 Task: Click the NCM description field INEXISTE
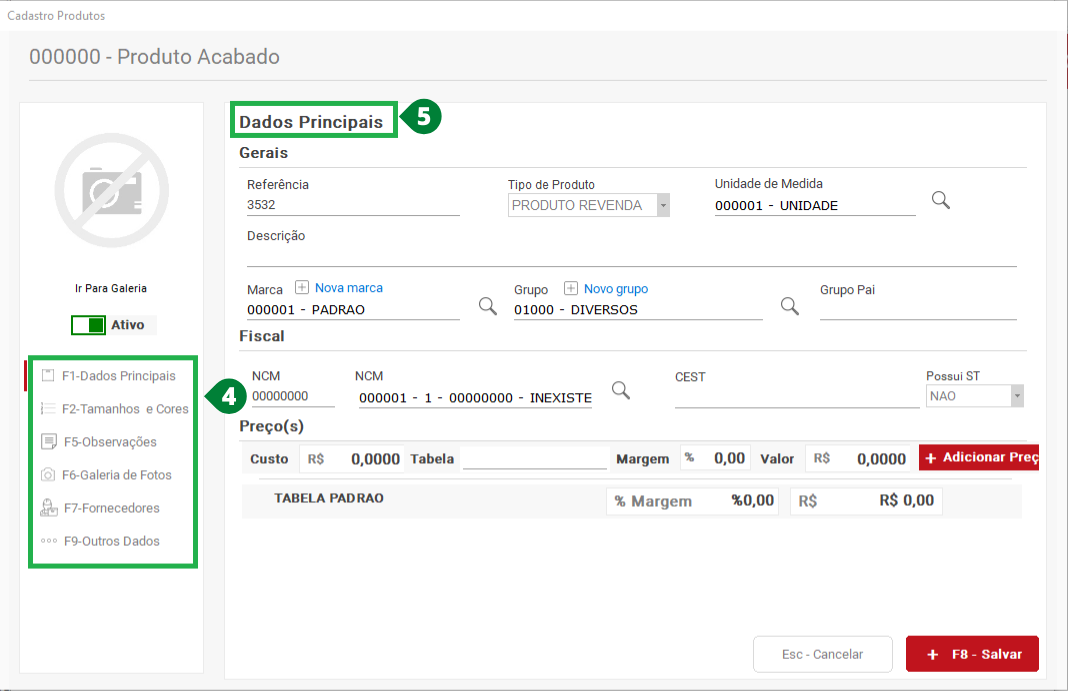click(x=475, y=398)
